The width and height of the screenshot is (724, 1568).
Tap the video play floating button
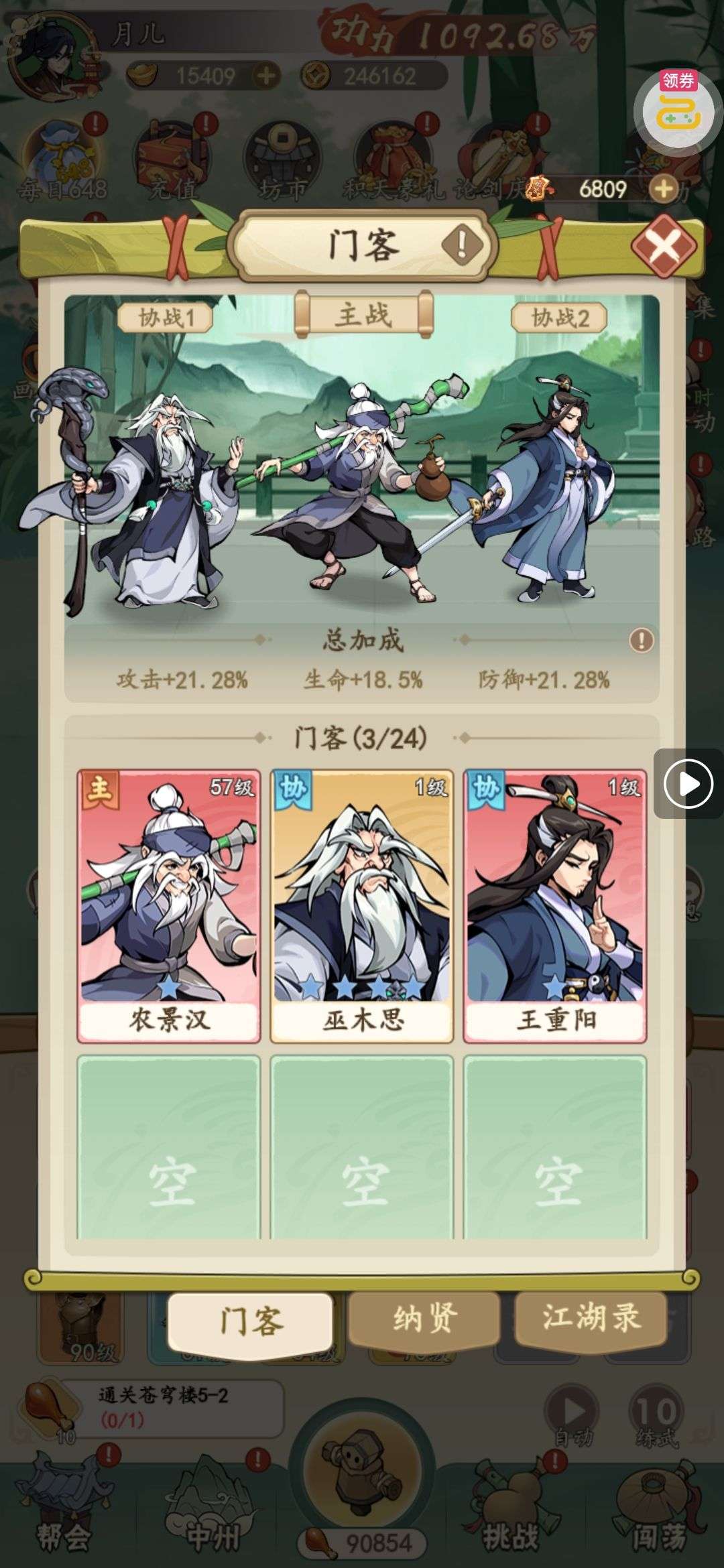(x=688, y=783)
